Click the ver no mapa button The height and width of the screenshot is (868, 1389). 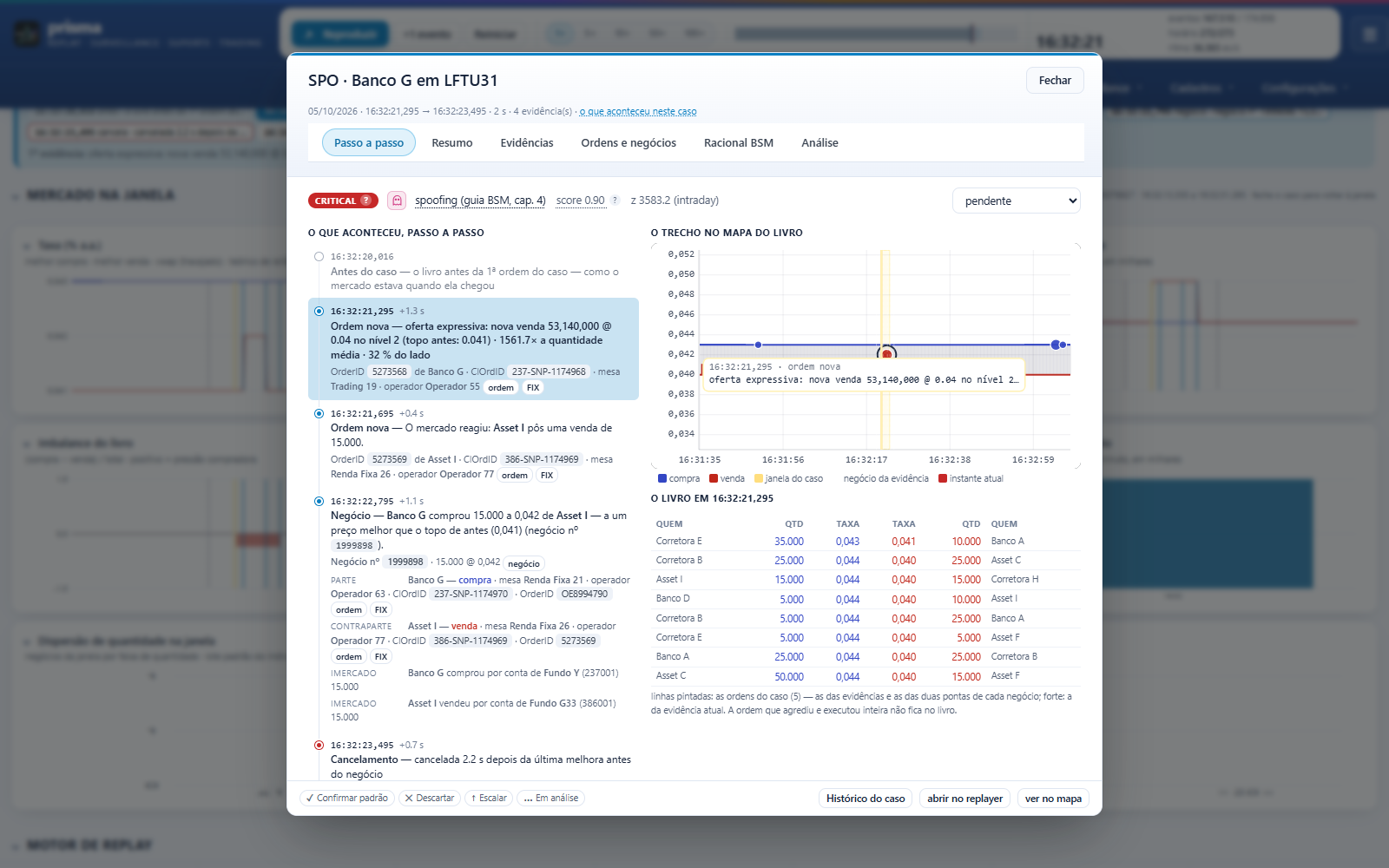(1053, 799)
